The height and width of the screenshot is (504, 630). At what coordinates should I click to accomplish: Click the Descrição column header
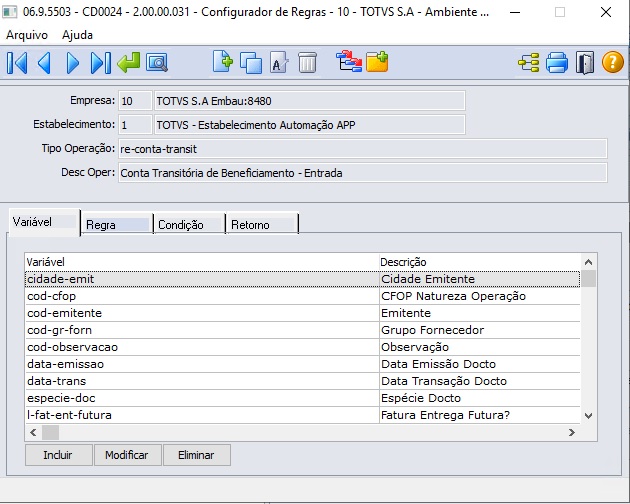pos(480,262)
